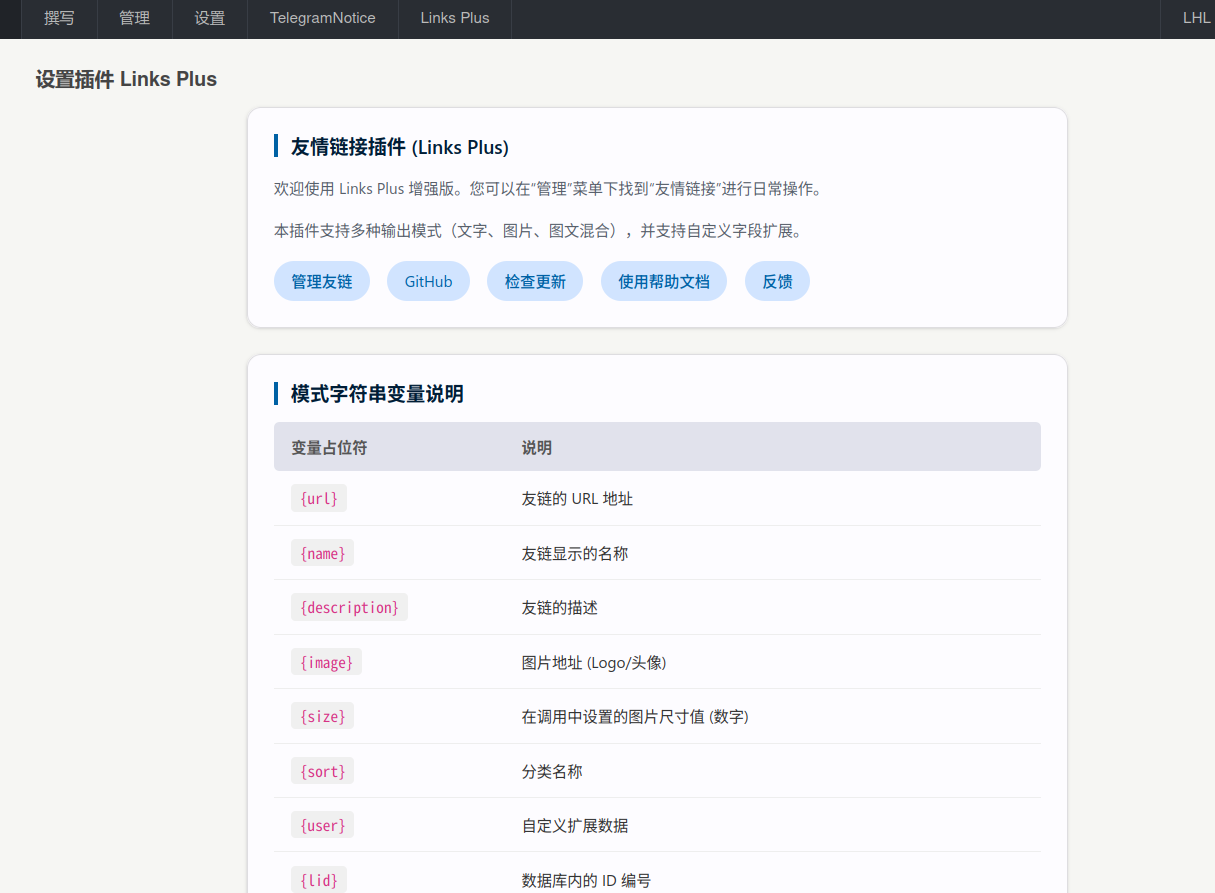Screen dimensions: 1215x893
Task: Open the GitHub link button
Action: pyautogui.click(x=428, y=282)
